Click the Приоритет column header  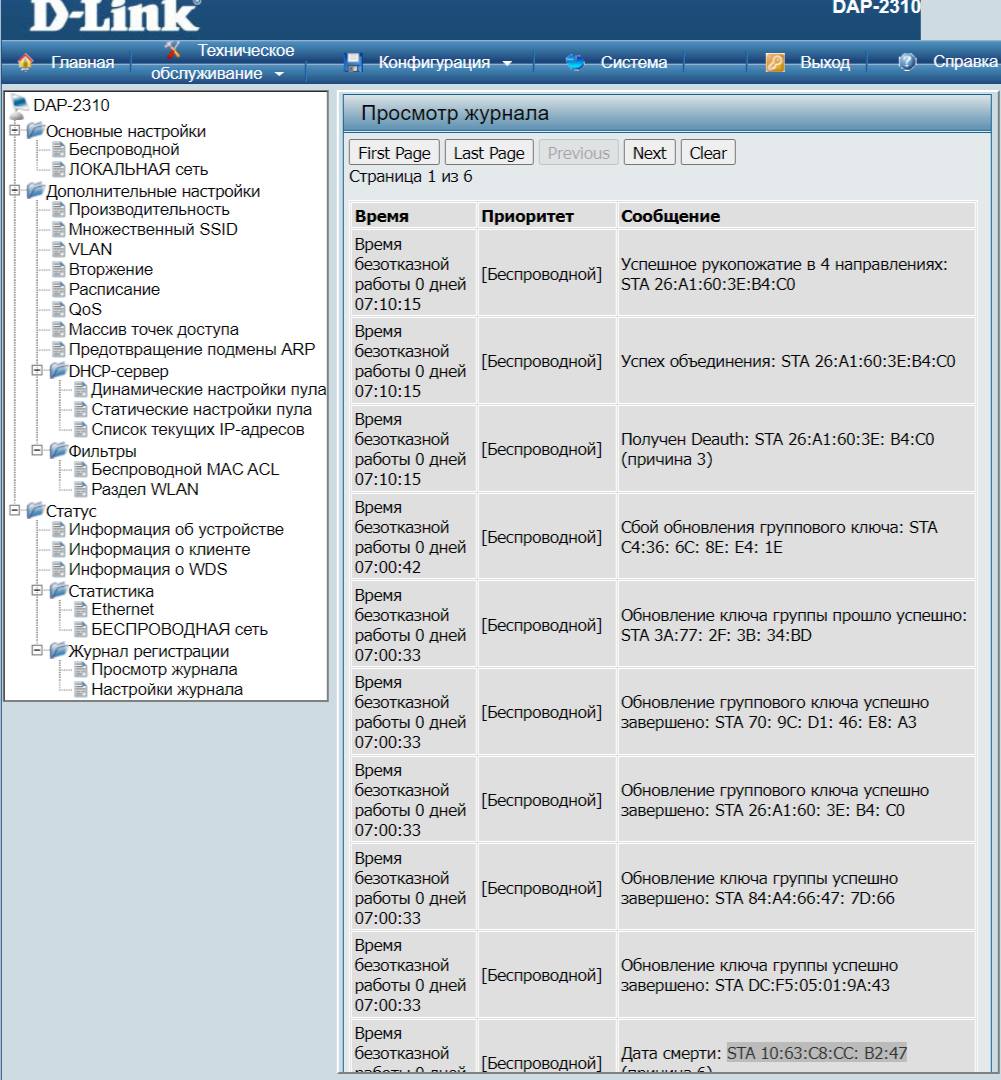coord(528,216)
